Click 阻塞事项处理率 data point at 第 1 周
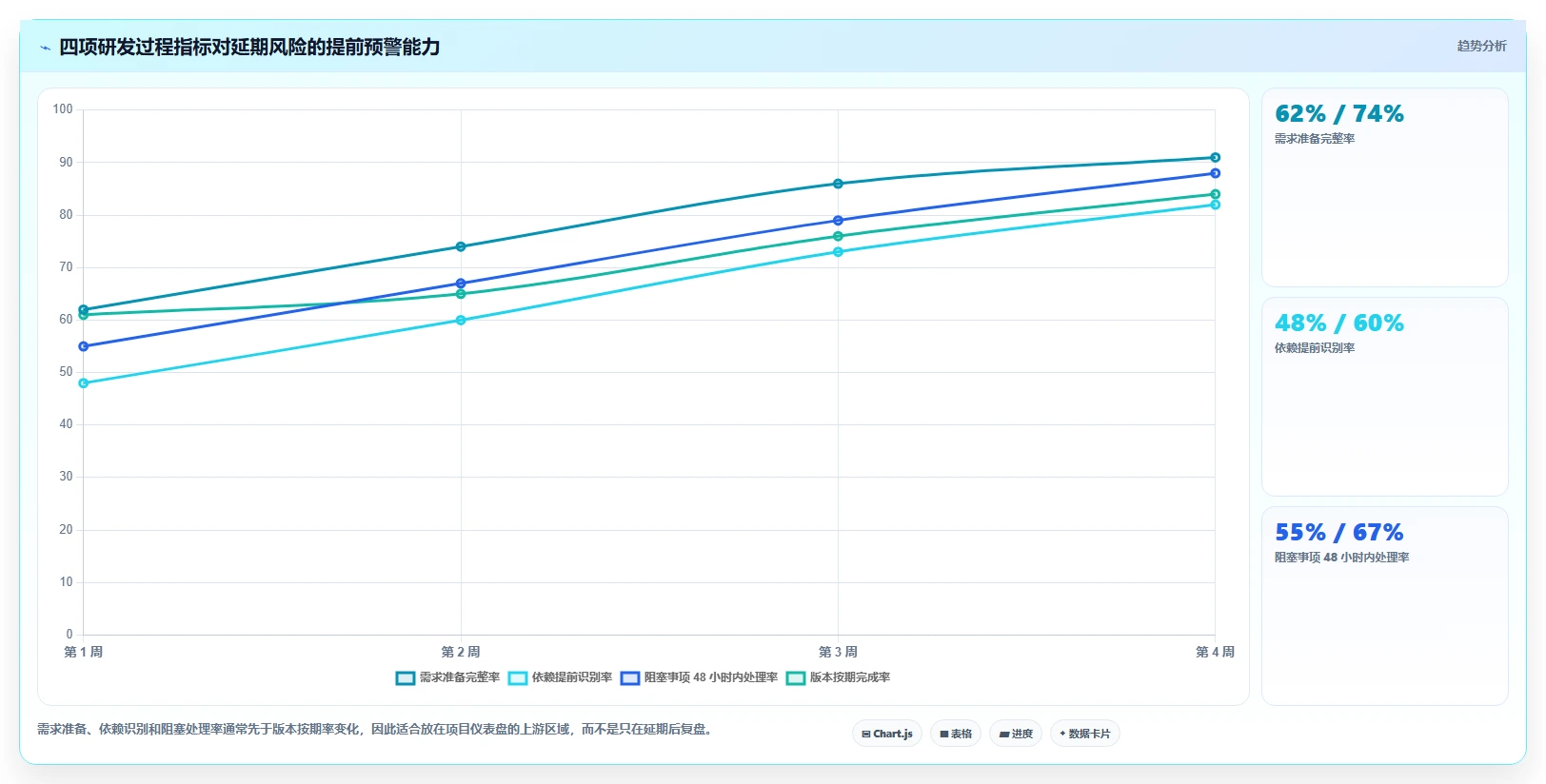The height and width of the screenshot is (784, 1546). pyautogui.click(x=84, y=346)
